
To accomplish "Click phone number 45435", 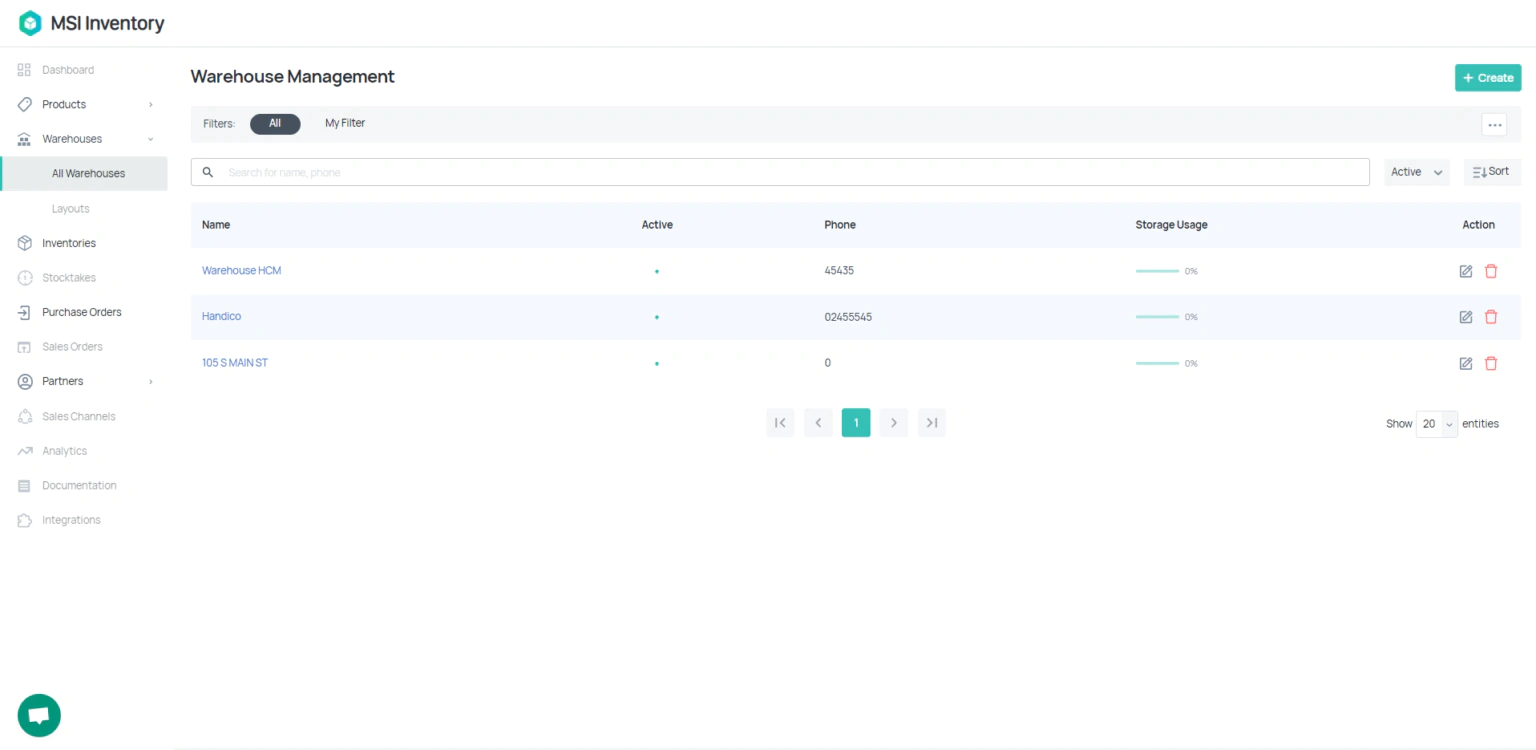I will (x=839, y=271).
